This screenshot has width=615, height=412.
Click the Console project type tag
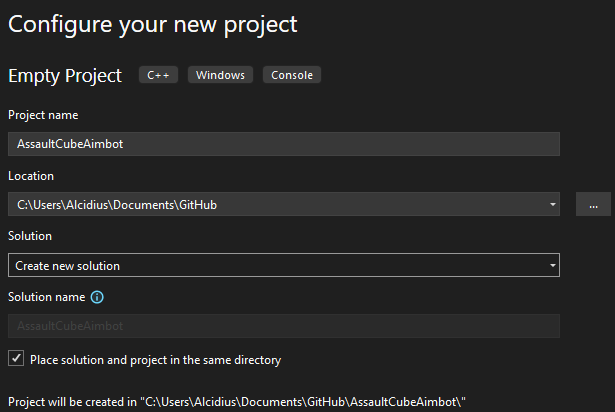(x=291, y=75)
